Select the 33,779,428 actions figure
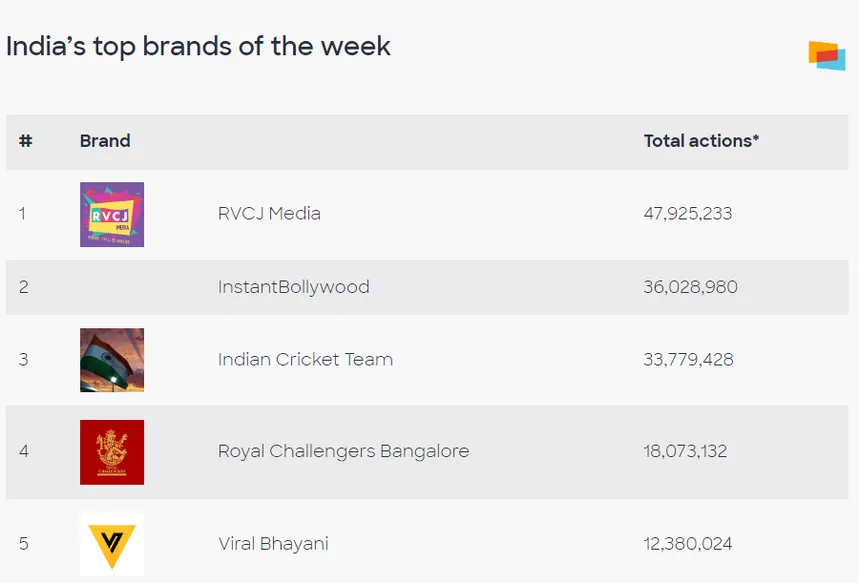 coord(688,360)
